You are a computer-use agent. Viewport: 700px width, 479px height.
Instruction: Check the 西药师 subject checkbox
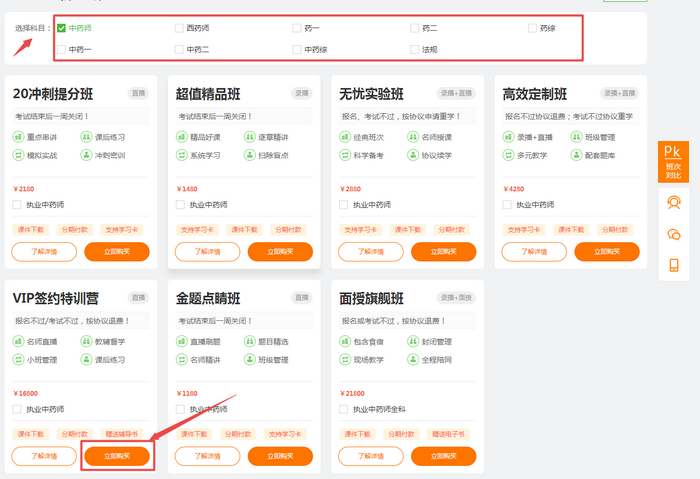click(x=179, y=28)
